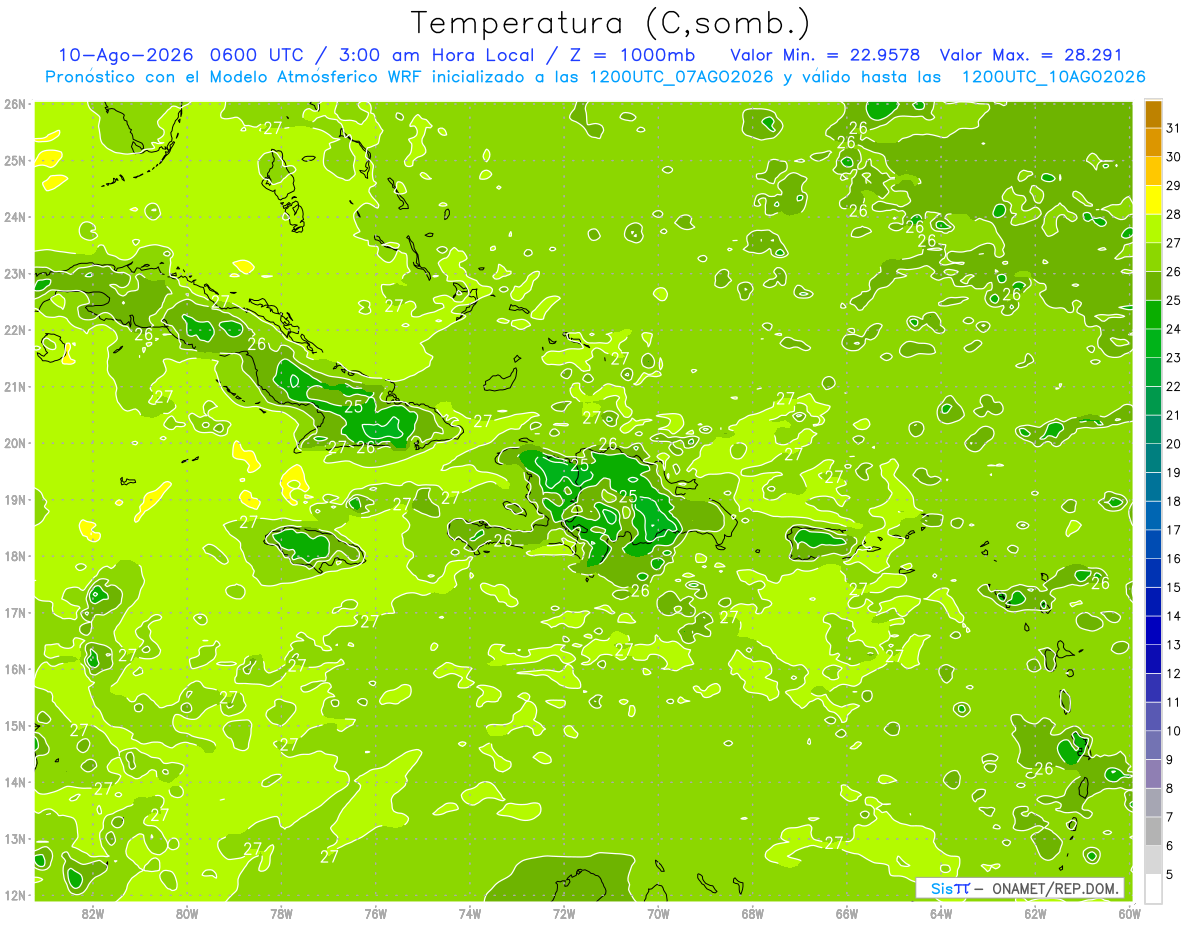Image resolution: width=1200 pixels, height=927 pixels.
Task: Click the '70W' longitude label
Action: pos(659,913)
